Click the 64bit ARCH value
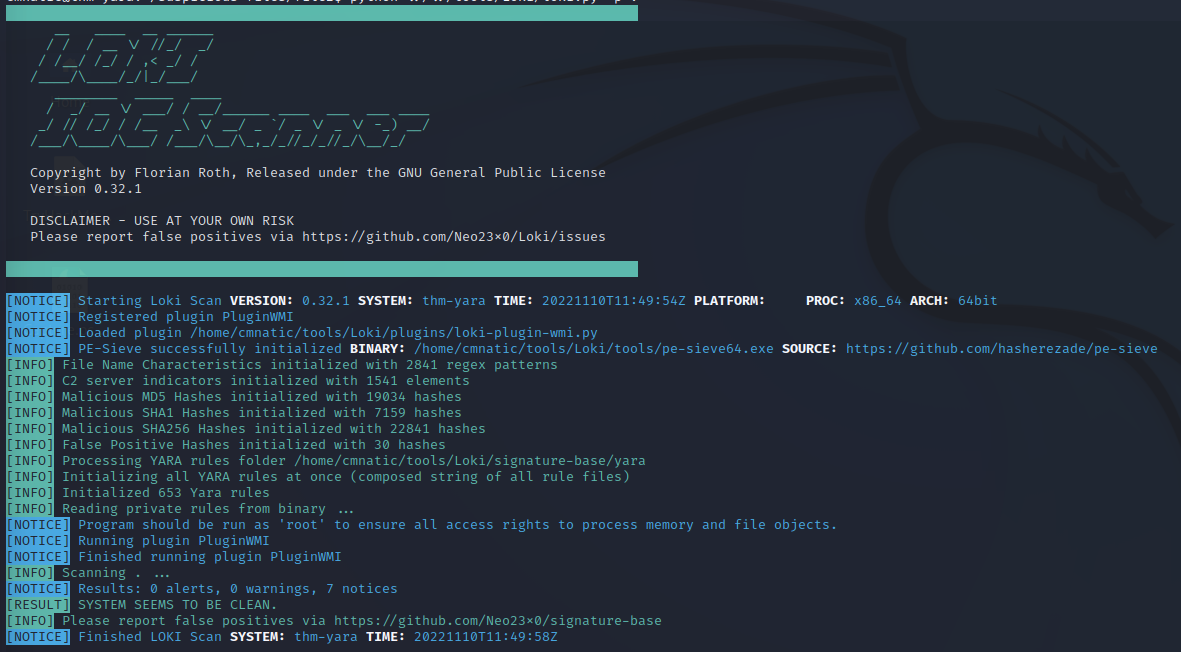The width and height of the screenshot is (1181, 652). 977,301
